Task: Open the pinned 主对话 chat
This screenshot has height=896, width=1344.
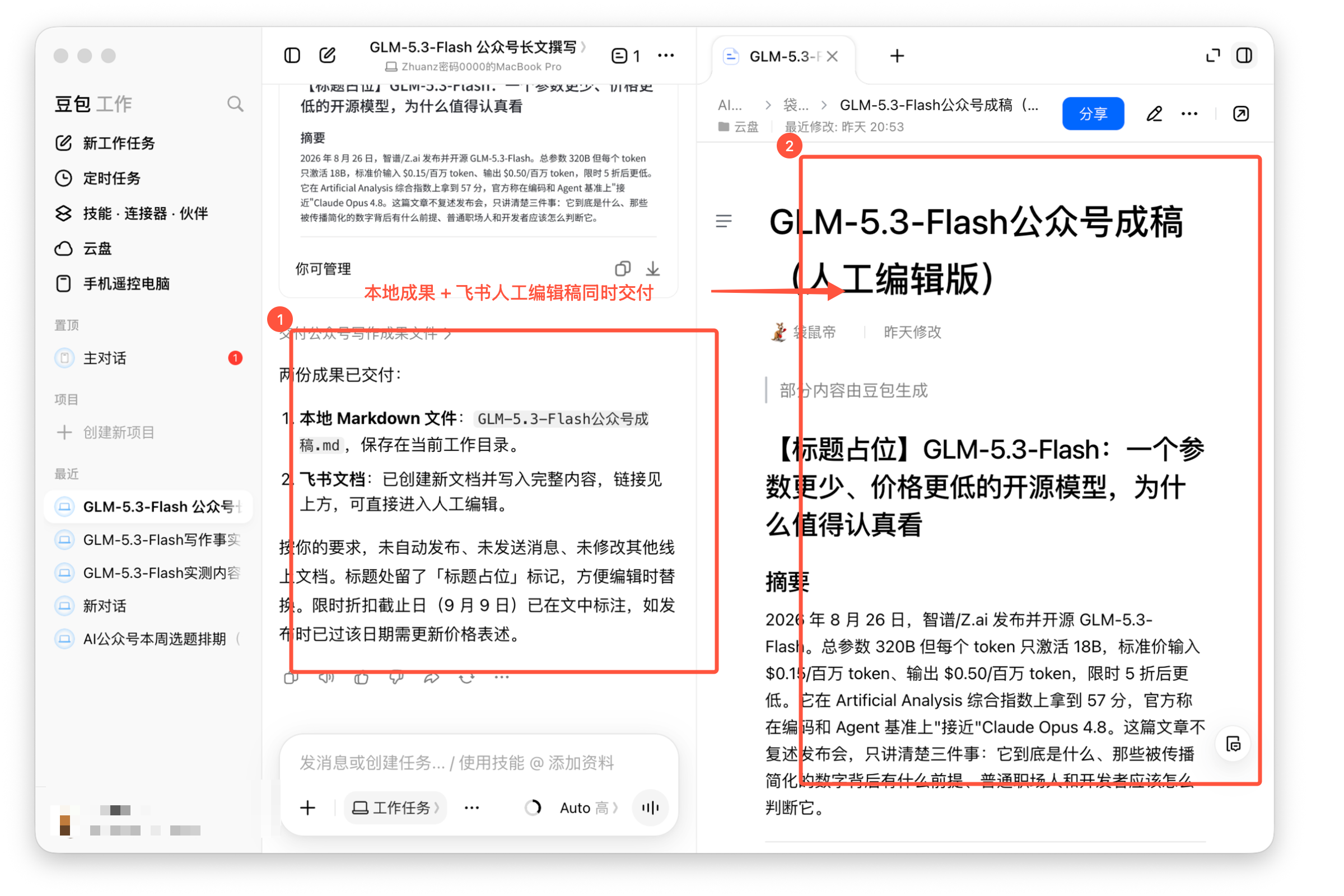Action: 148,358
